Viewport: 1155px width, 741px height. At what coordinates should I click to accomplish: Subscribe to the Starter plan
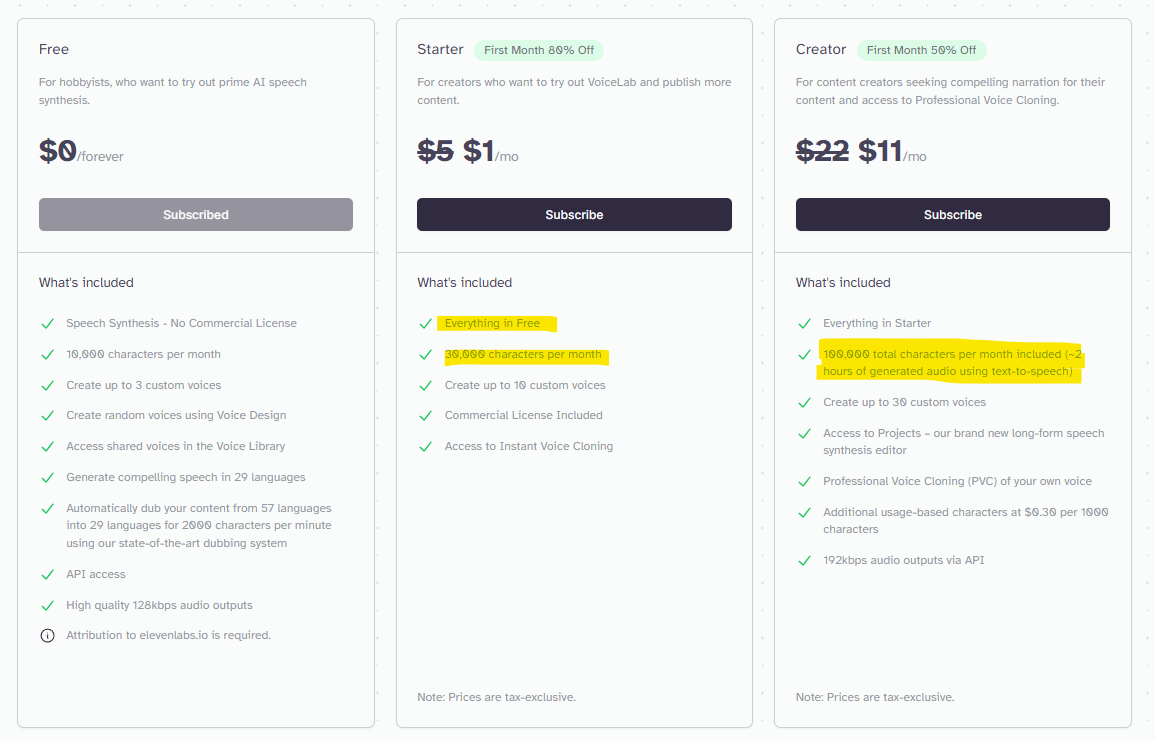click(574, 215)
